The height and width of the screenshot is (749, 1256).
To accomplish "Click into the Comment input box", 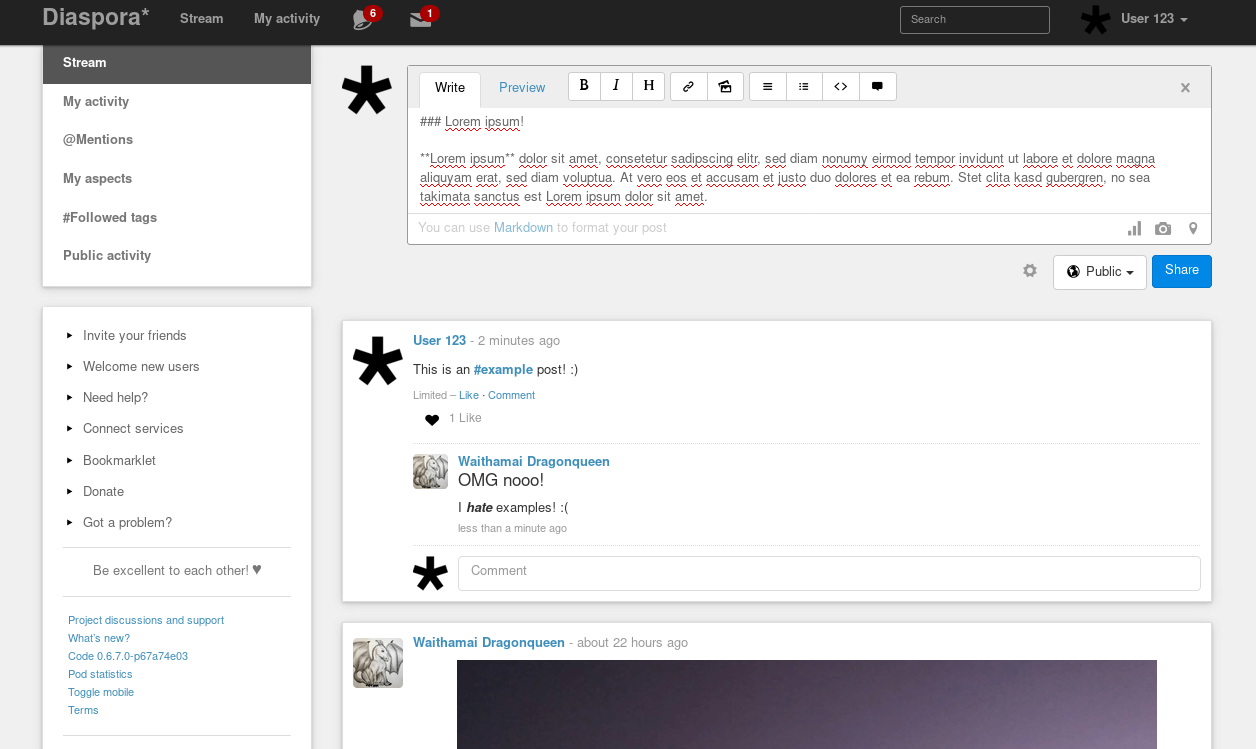I will [829, 573].
